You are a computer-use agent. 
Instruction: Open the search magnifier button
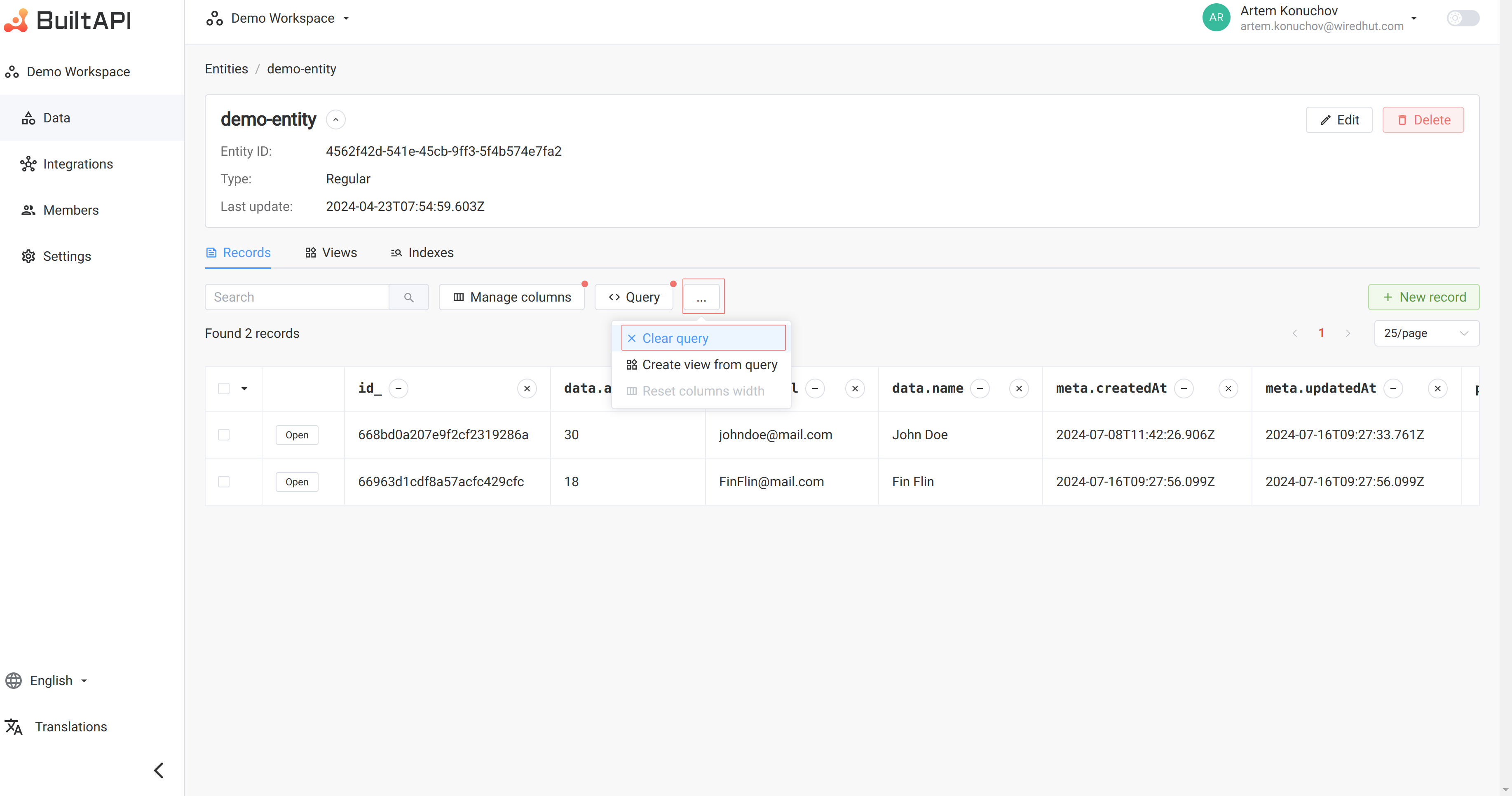(409, 297)
